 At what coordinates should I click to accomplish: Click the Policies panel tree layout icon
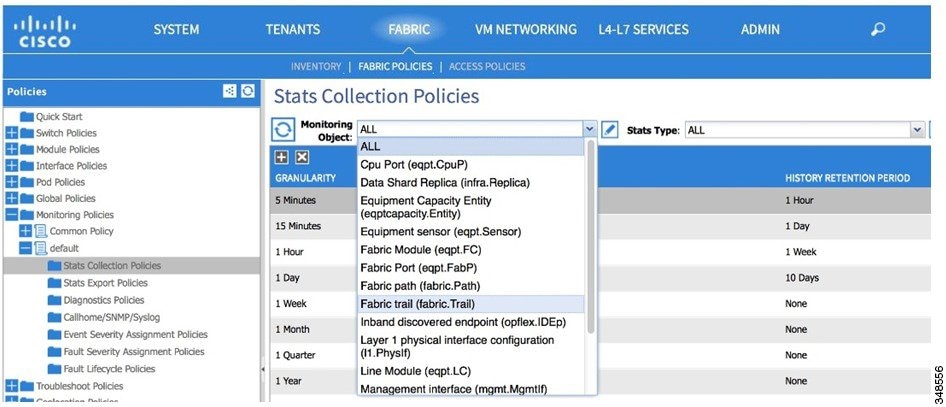230,91
